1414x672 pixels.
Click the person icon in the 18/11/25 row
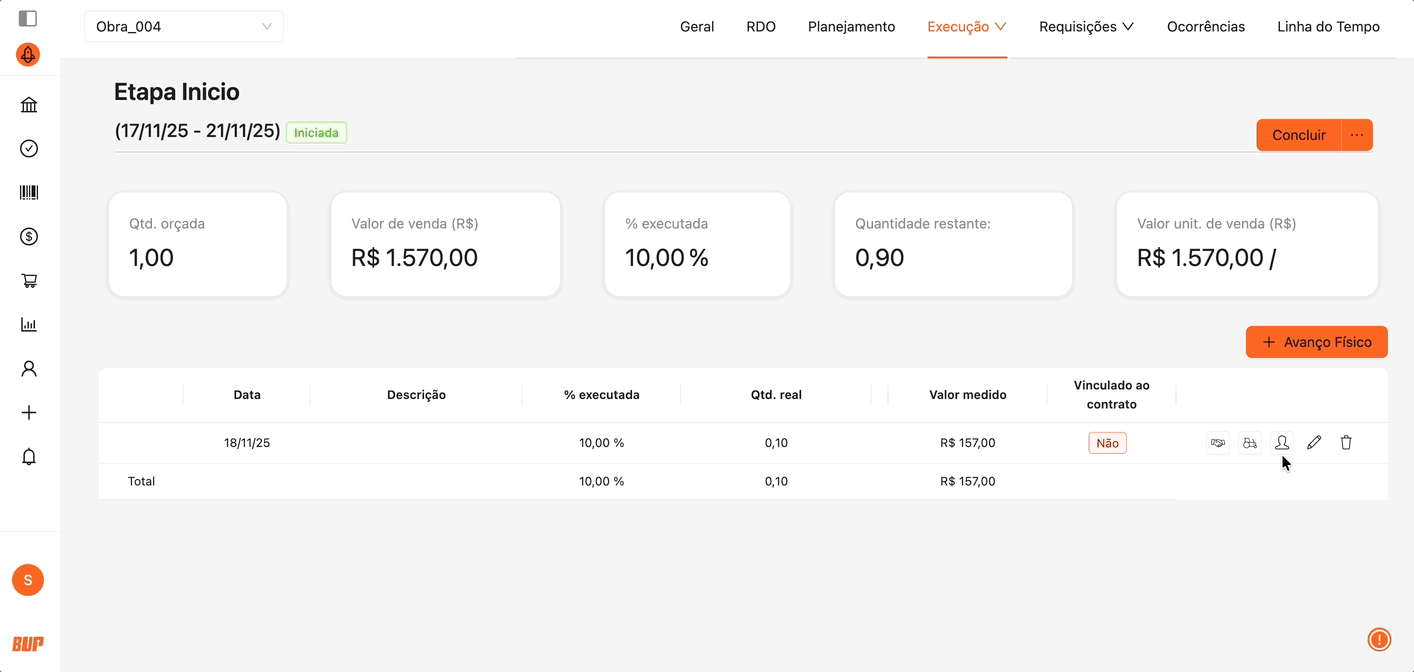pos(1282,443)
